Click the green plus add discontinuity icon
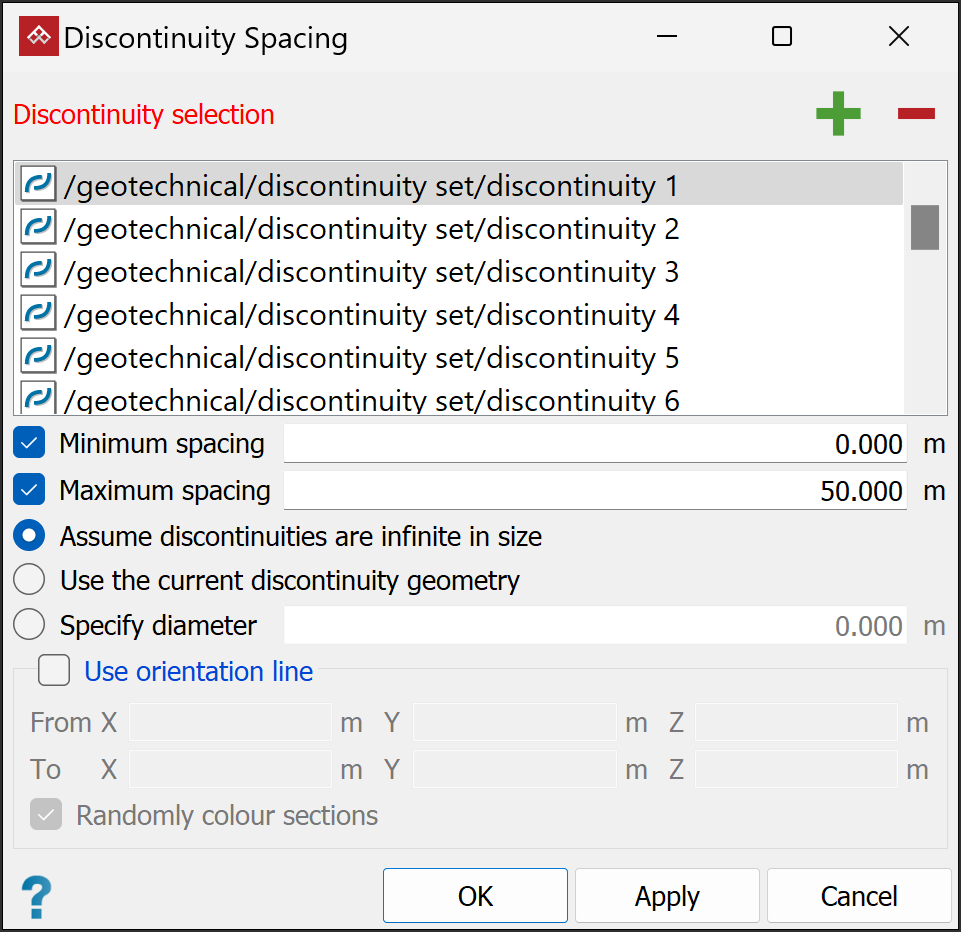 (x=838, y=114)
